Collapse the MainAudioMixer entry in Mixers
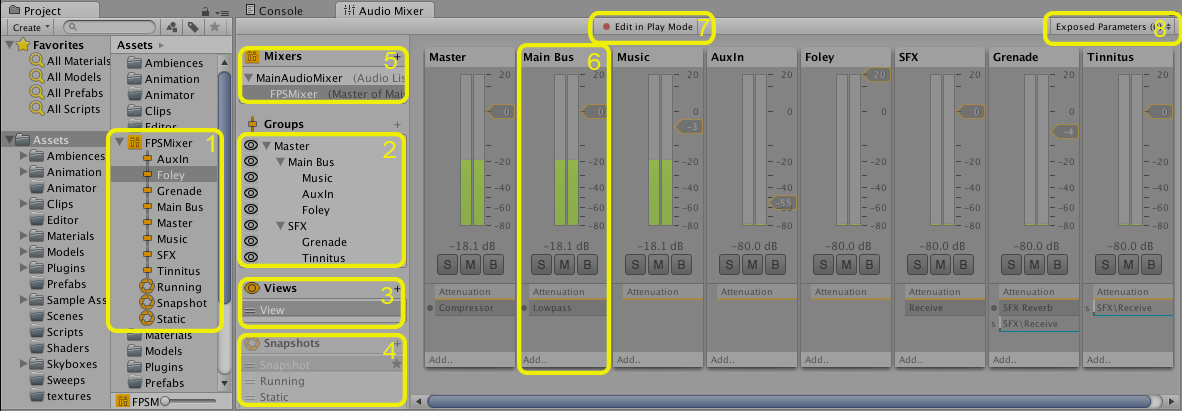1182x411 pixels. pyautogui.click(x=249, y=78)
